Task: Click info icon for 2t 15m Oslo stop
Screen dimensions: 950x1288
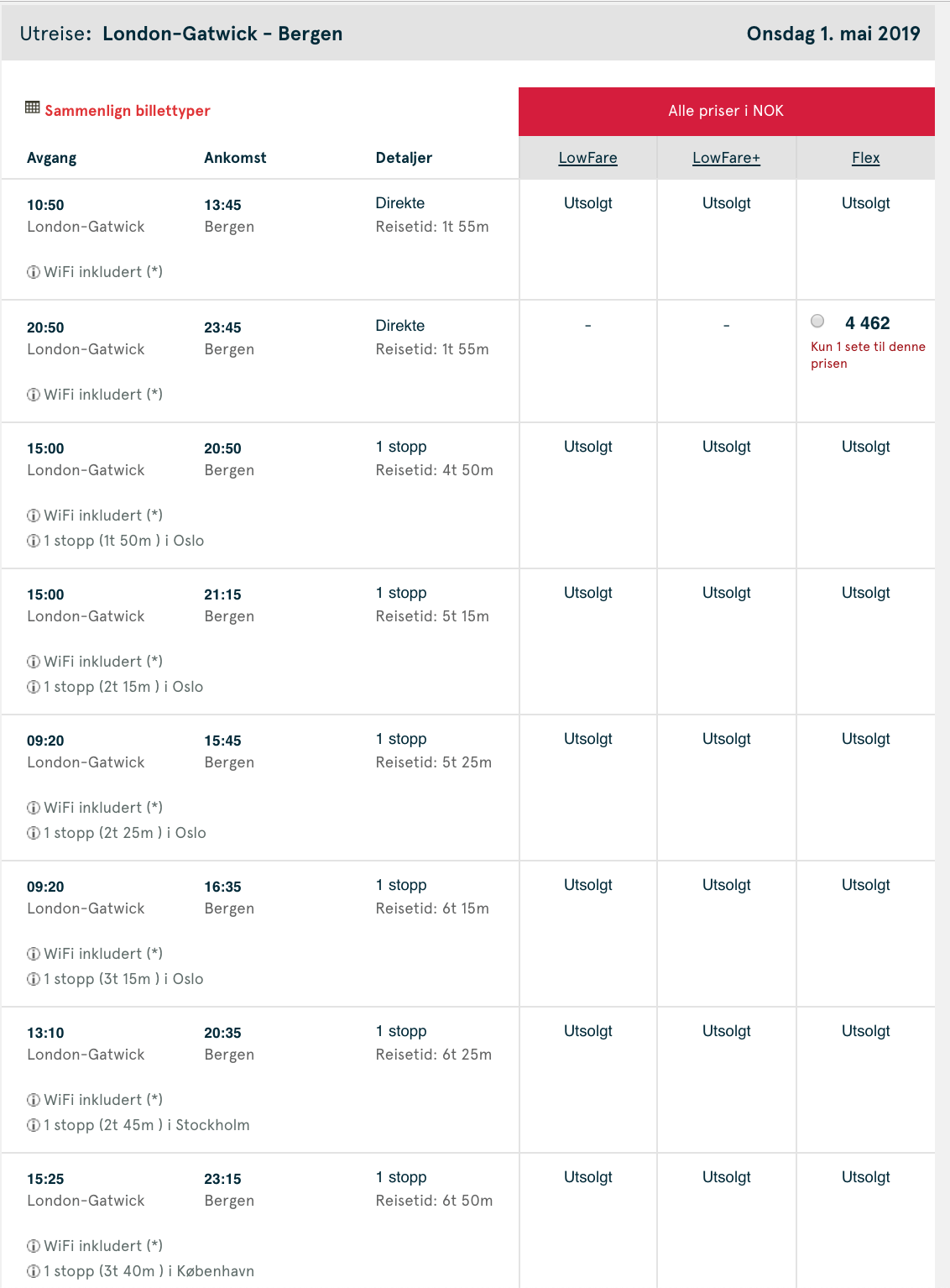Action: (x=34, y=687)
